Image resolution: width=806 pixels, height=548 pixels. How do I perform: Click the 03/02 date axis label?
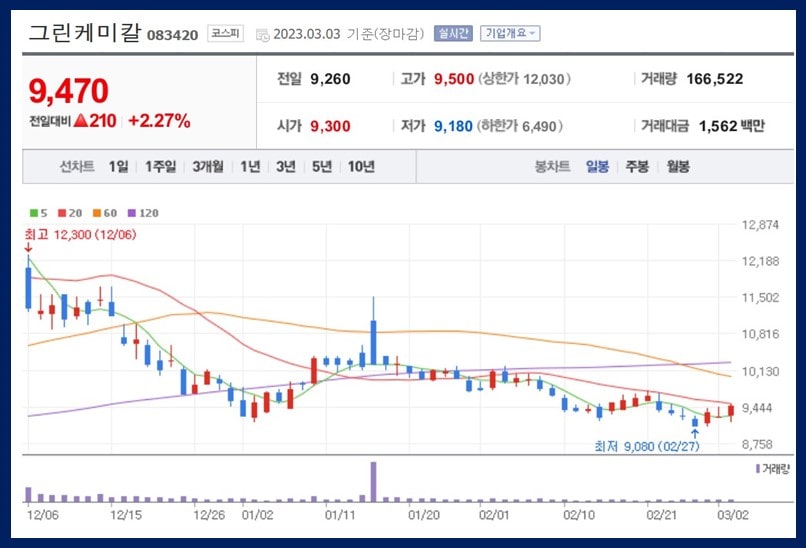click(x=733, y=515)
